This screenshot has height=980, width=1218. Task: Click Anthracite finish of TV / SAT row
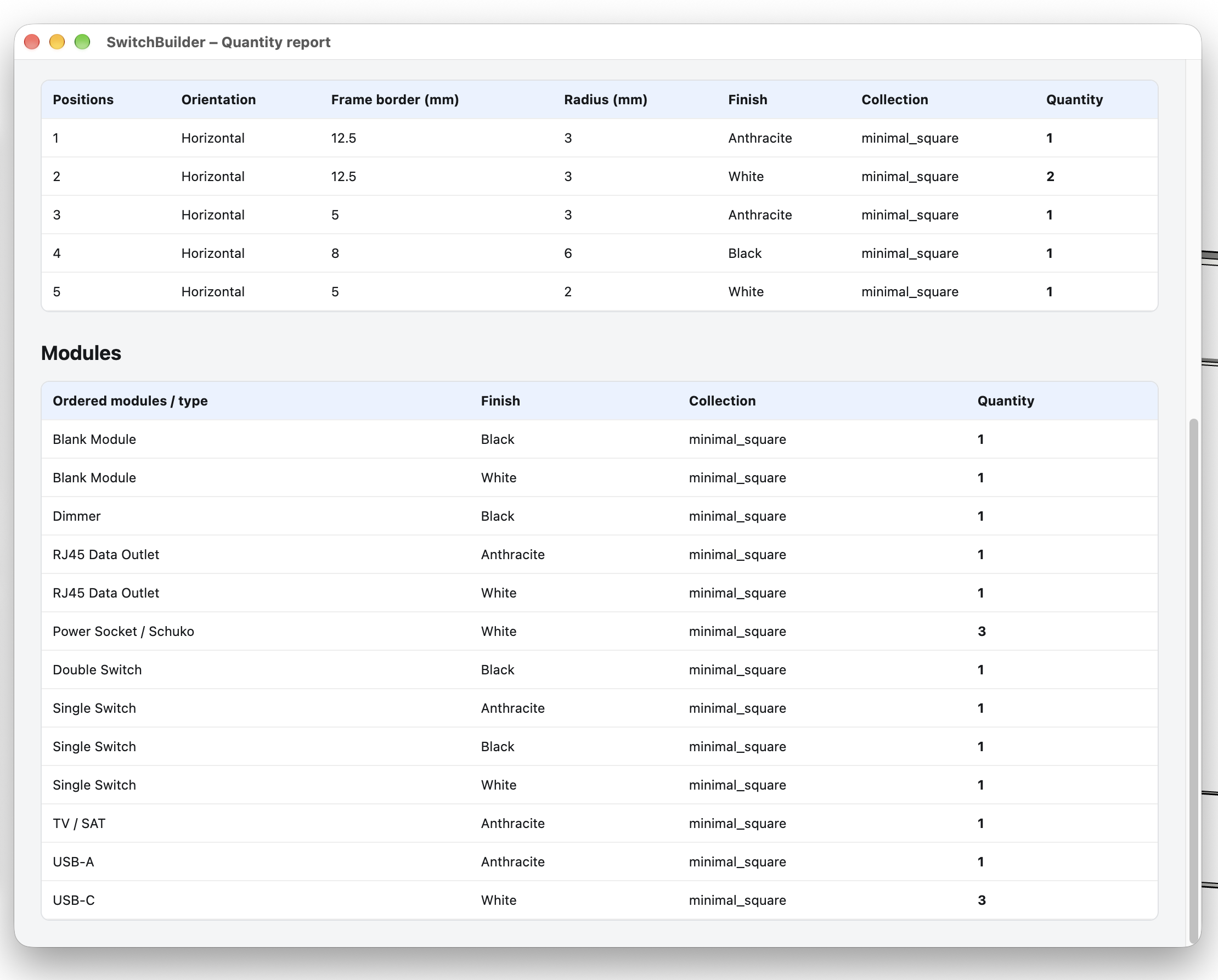coord(512,824)
